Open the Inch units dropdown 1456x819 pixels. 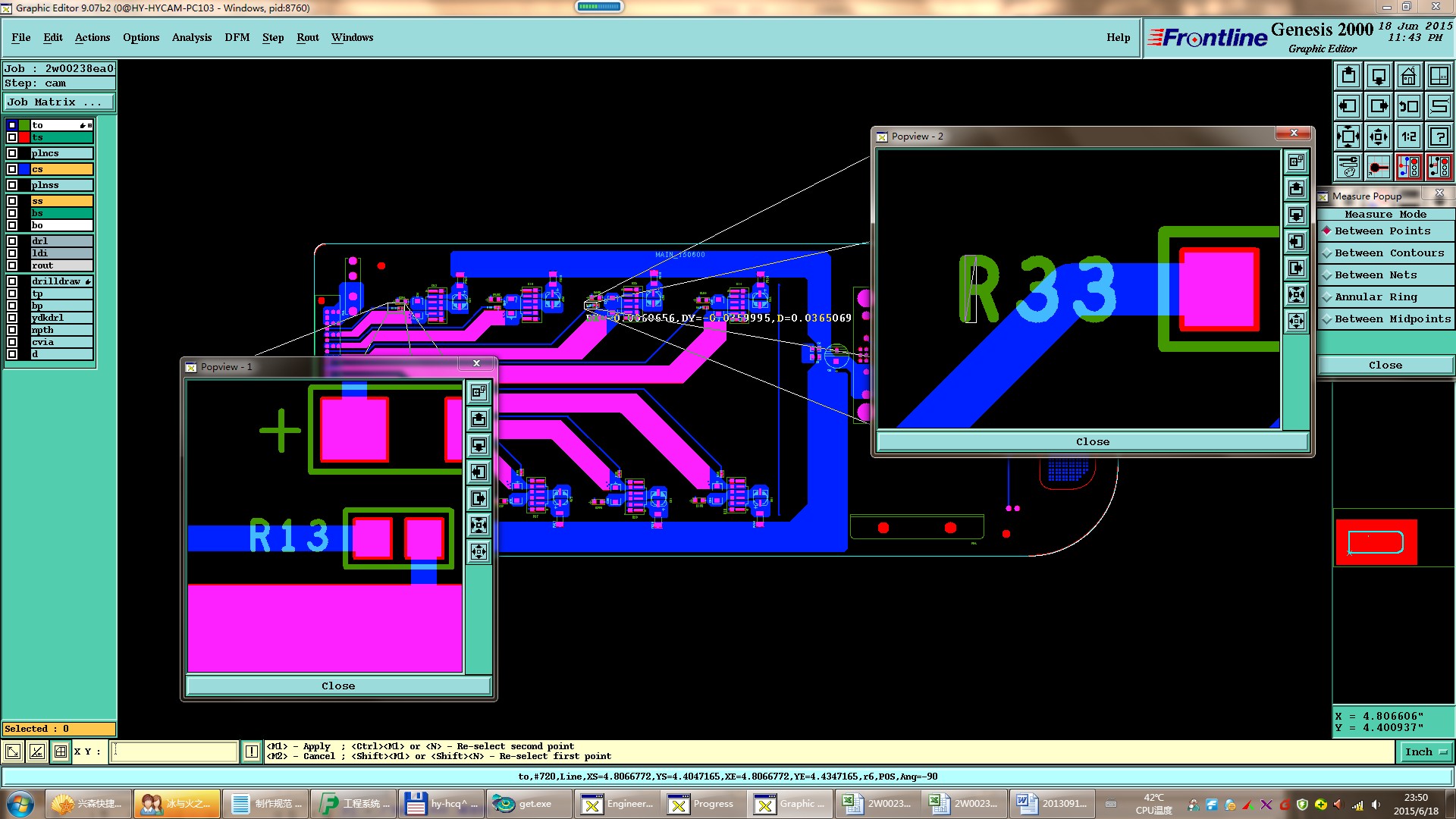1426,752
